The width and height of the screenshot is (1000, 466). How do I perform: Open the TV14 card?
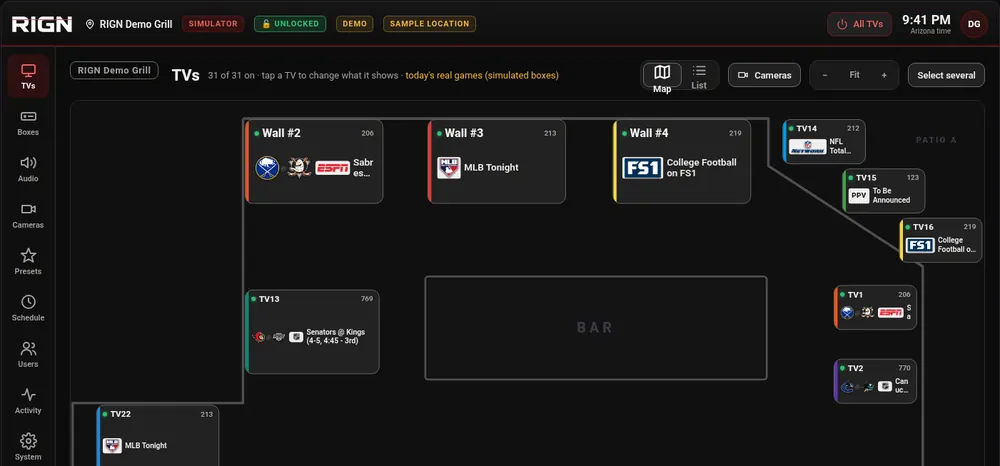(x=824, y=142)
